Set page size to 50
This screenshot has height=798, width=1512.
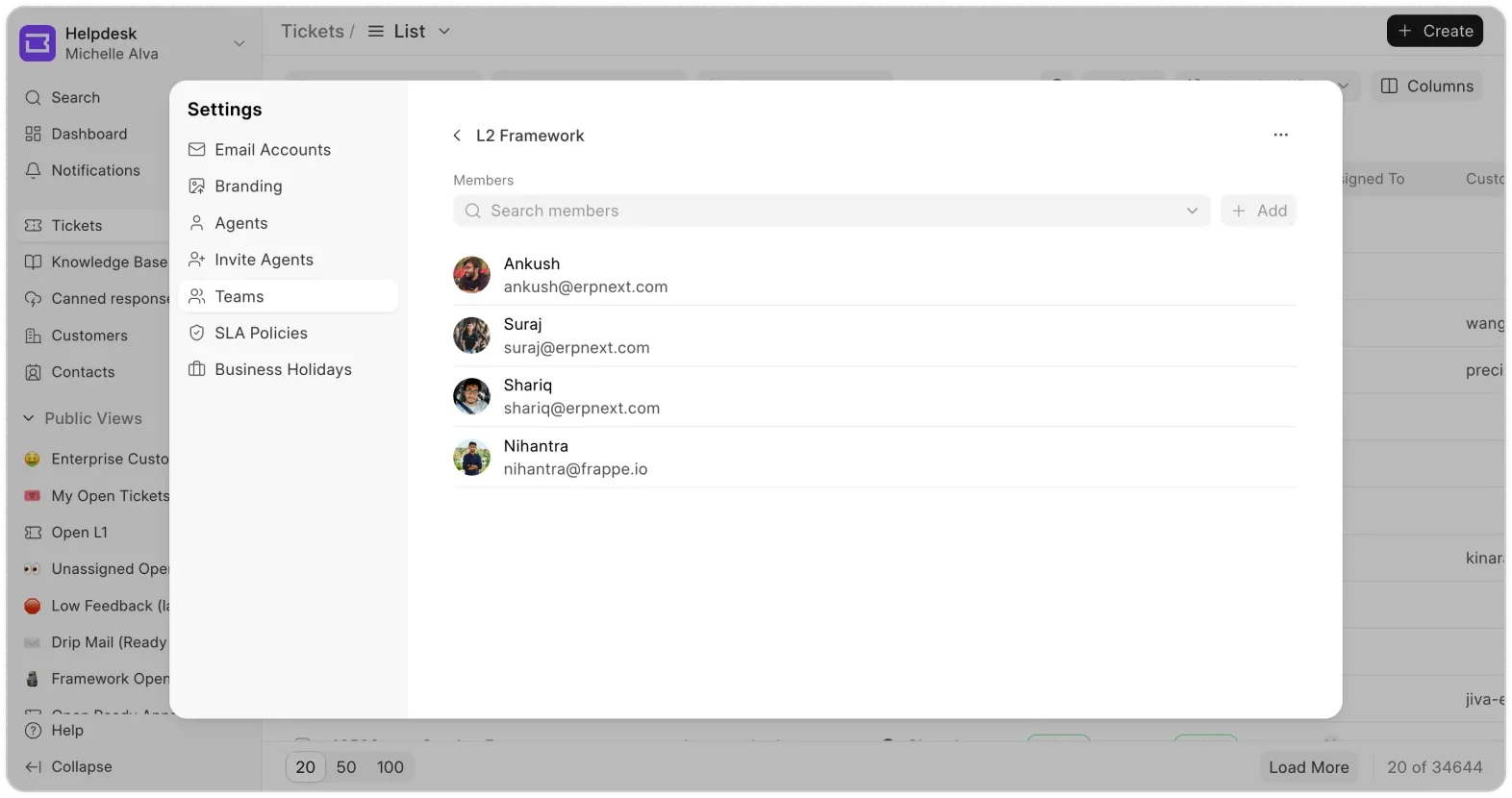pos(346,767)
